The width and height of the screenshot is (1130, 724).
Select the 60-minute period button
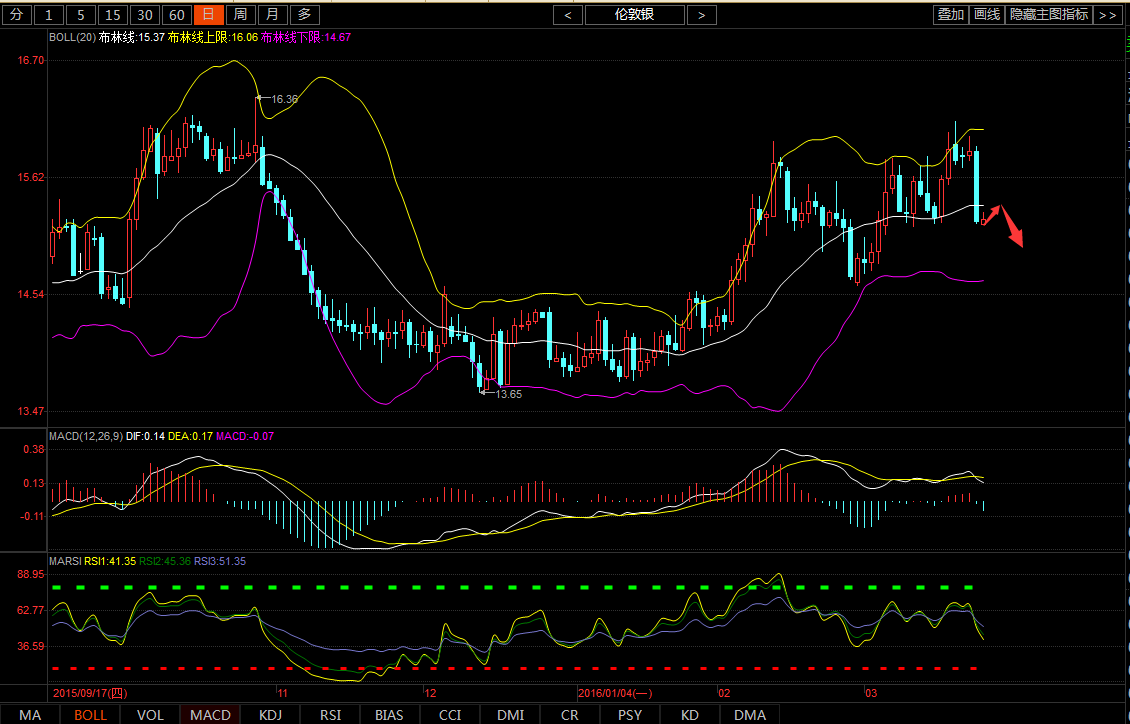pyautogui.click(x=176, y=15)
